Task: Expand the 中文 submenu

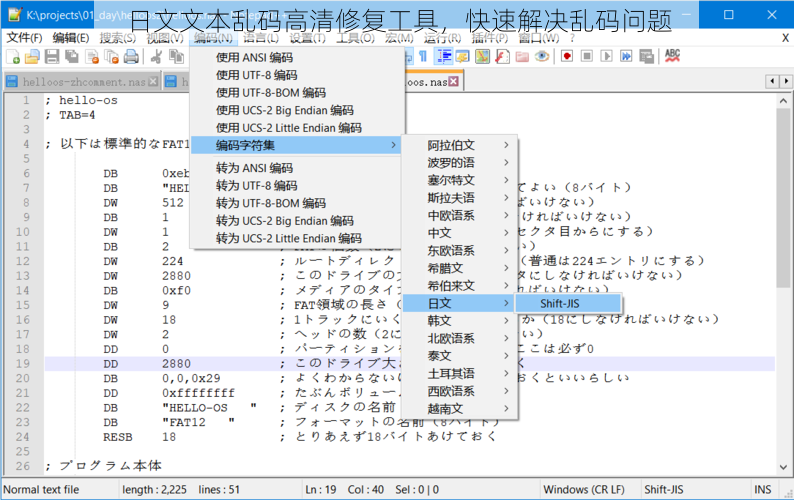Action: tap(460, 233)
